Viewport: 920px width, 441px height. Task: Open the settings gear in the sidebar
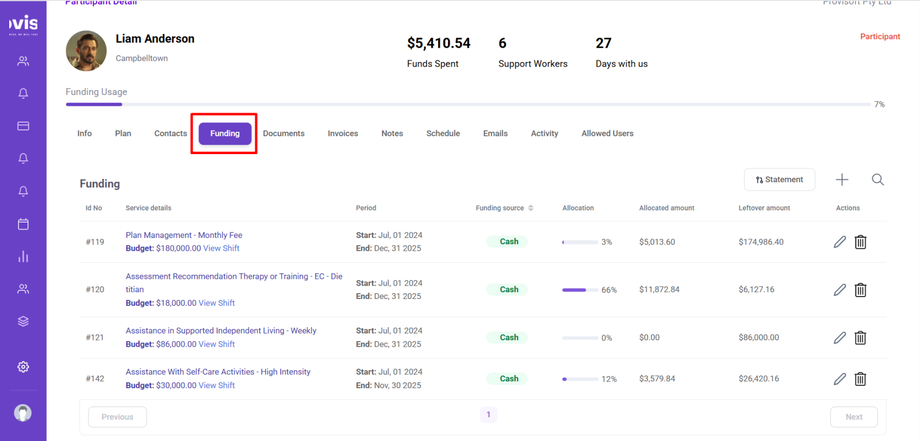pos(23,367)
